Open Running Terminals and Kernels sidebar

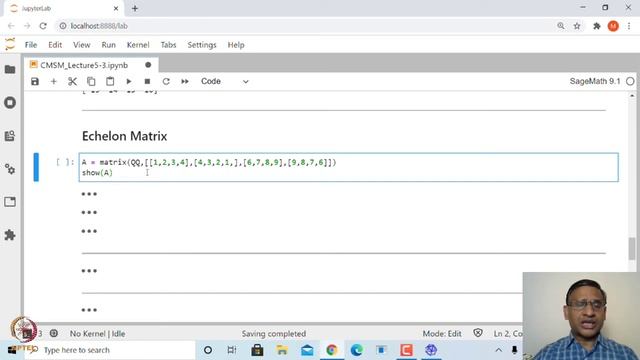[10, 102]
